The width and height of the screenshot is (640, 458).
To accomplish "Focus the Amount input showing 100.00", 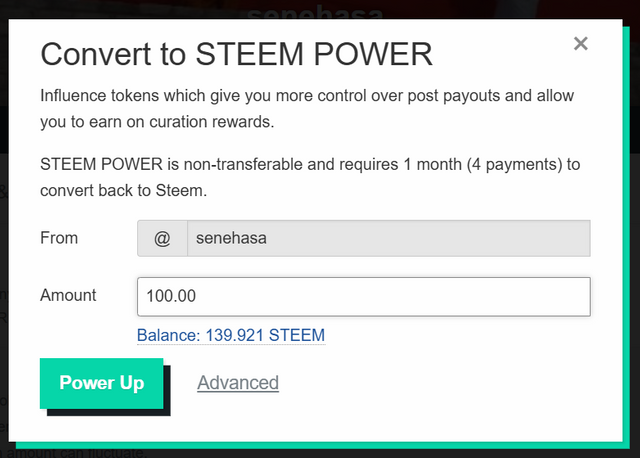I will click(x=364, y=296).
